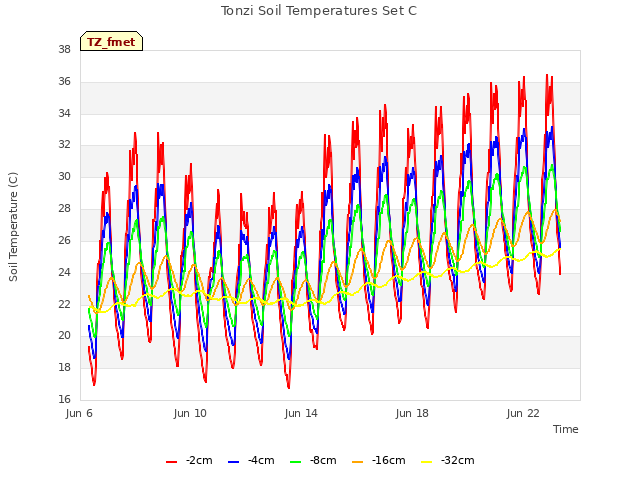Click the Jun 10 x-axis tick label

pos(190,413)
